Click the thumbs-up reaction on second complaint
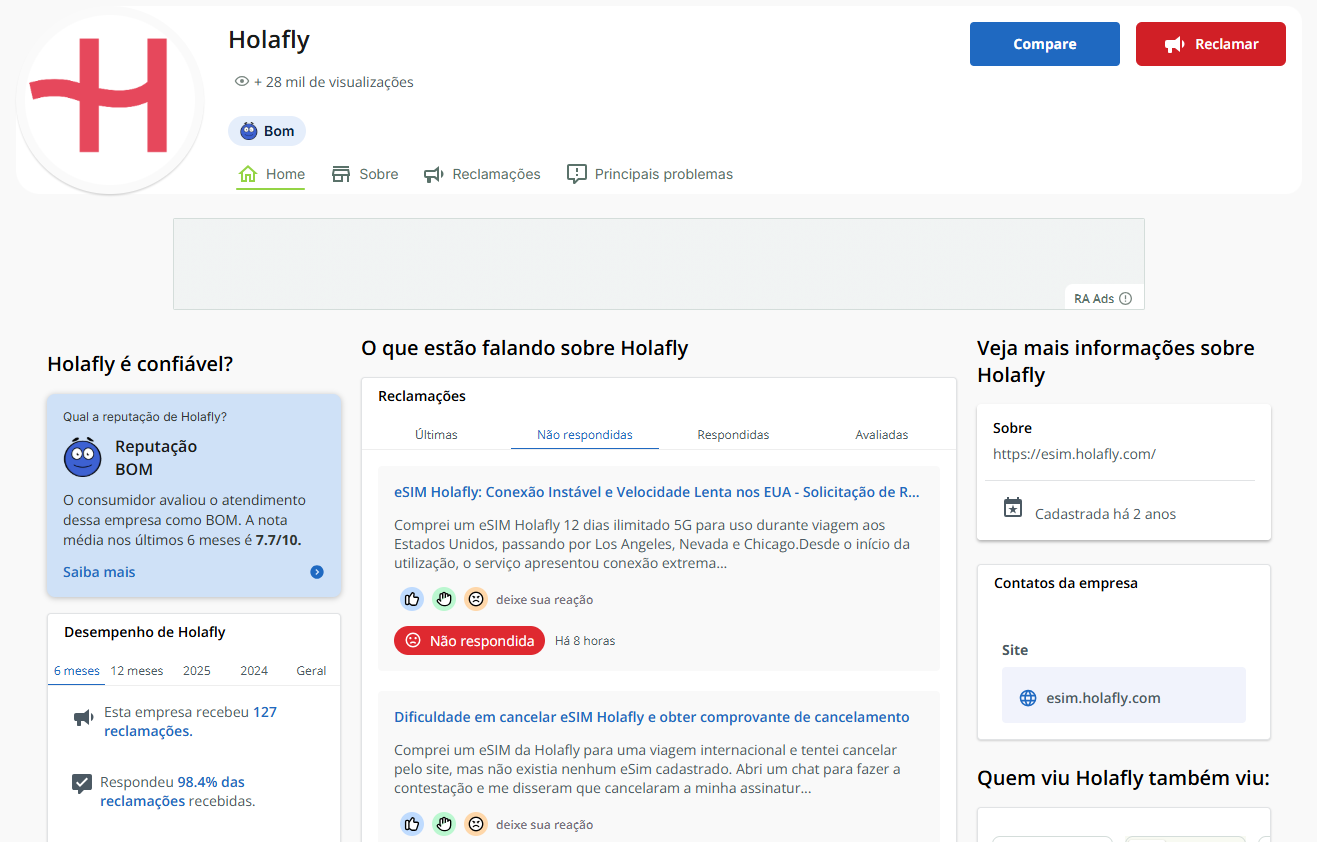This screenshot has width=1317, height=842. click(x=412, y=824)
